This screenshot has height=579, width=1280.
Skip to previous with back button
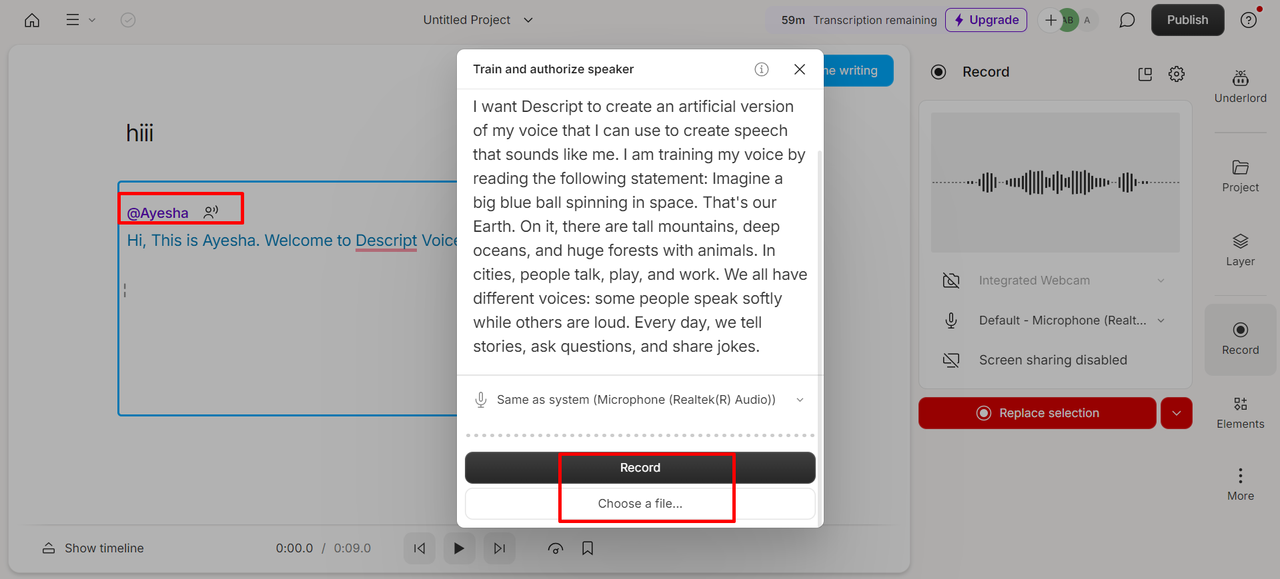pyautogui.click(x=419, y=548)
